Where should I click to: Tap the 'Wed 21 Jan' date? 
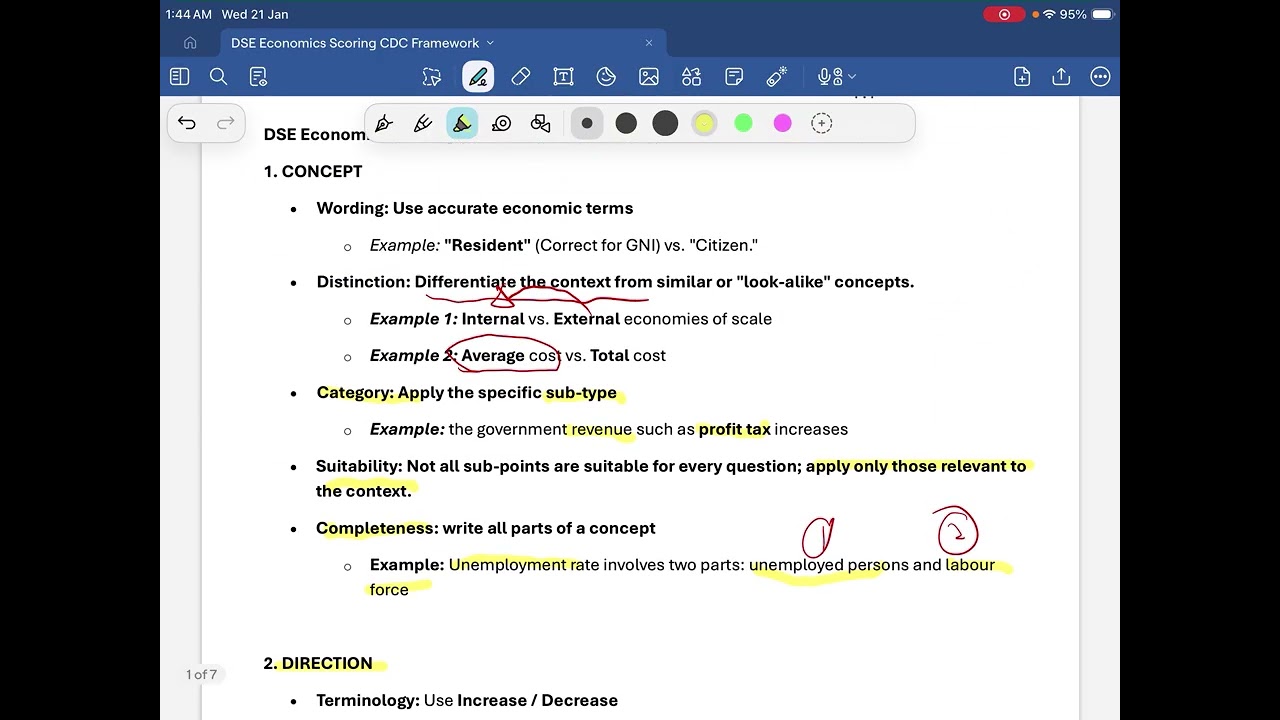coord(255,14)
